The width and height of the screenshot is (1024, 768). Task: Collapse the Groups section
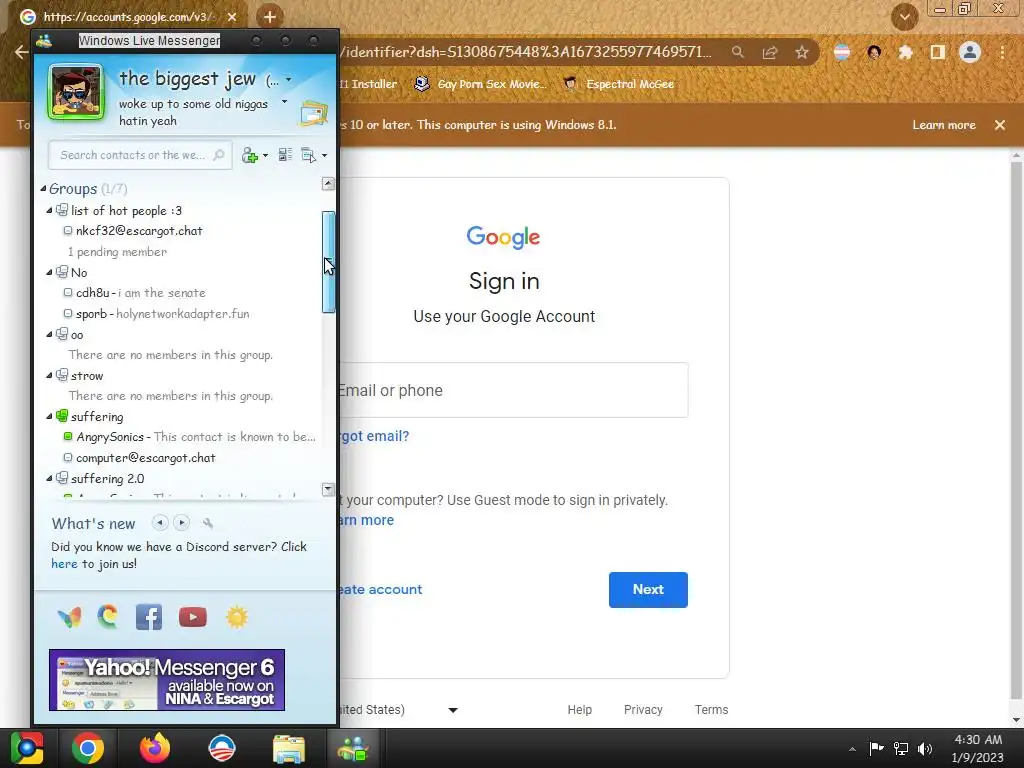pos(43,189)
